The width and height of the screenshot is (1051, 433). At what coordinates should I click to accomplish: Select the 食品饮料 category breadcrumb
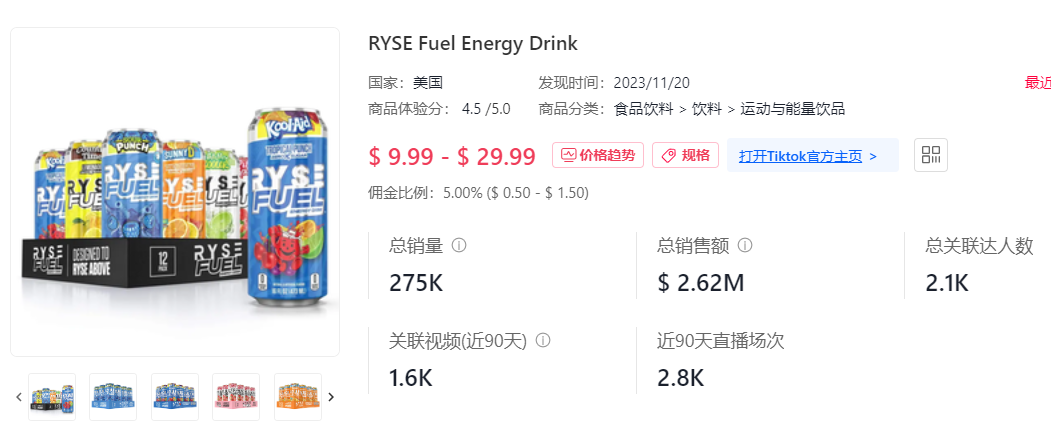point(642,109)
